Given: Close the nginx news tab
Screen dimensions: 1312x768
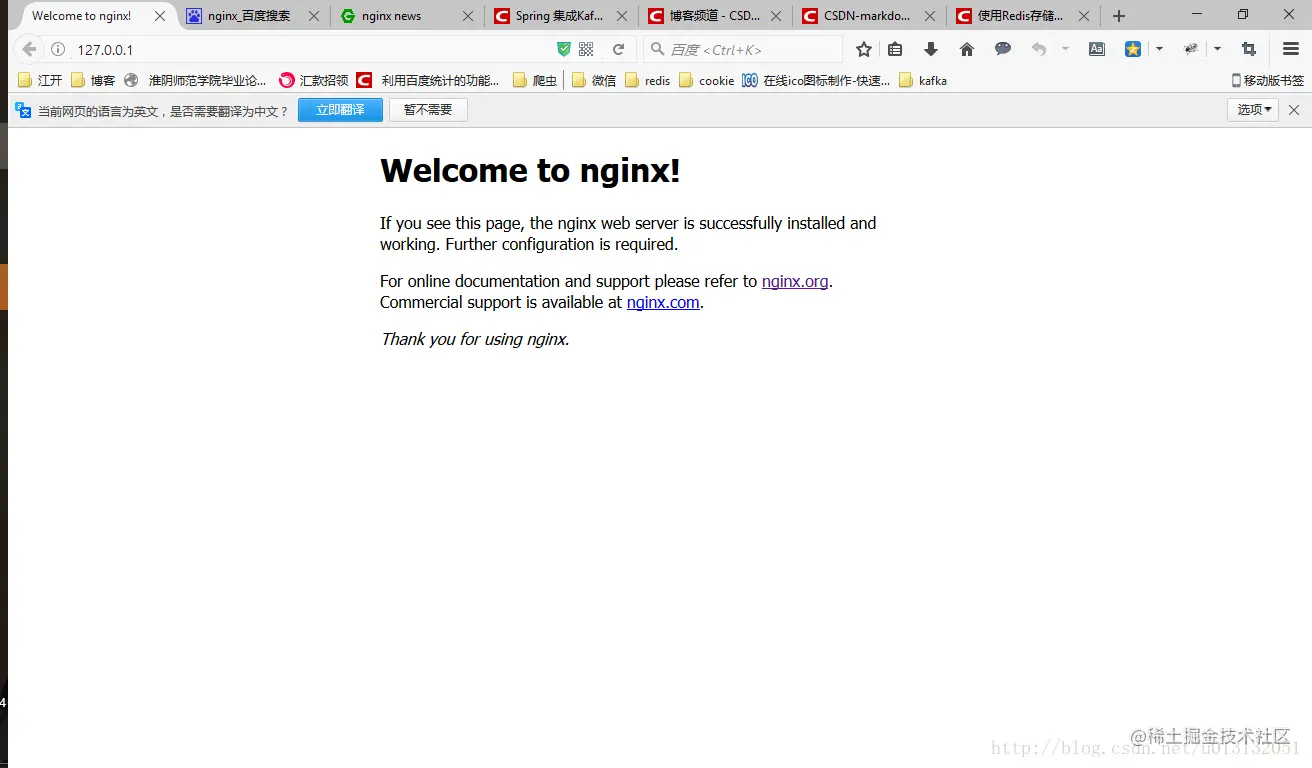Looking at the screenshot, I should [468, 16].
